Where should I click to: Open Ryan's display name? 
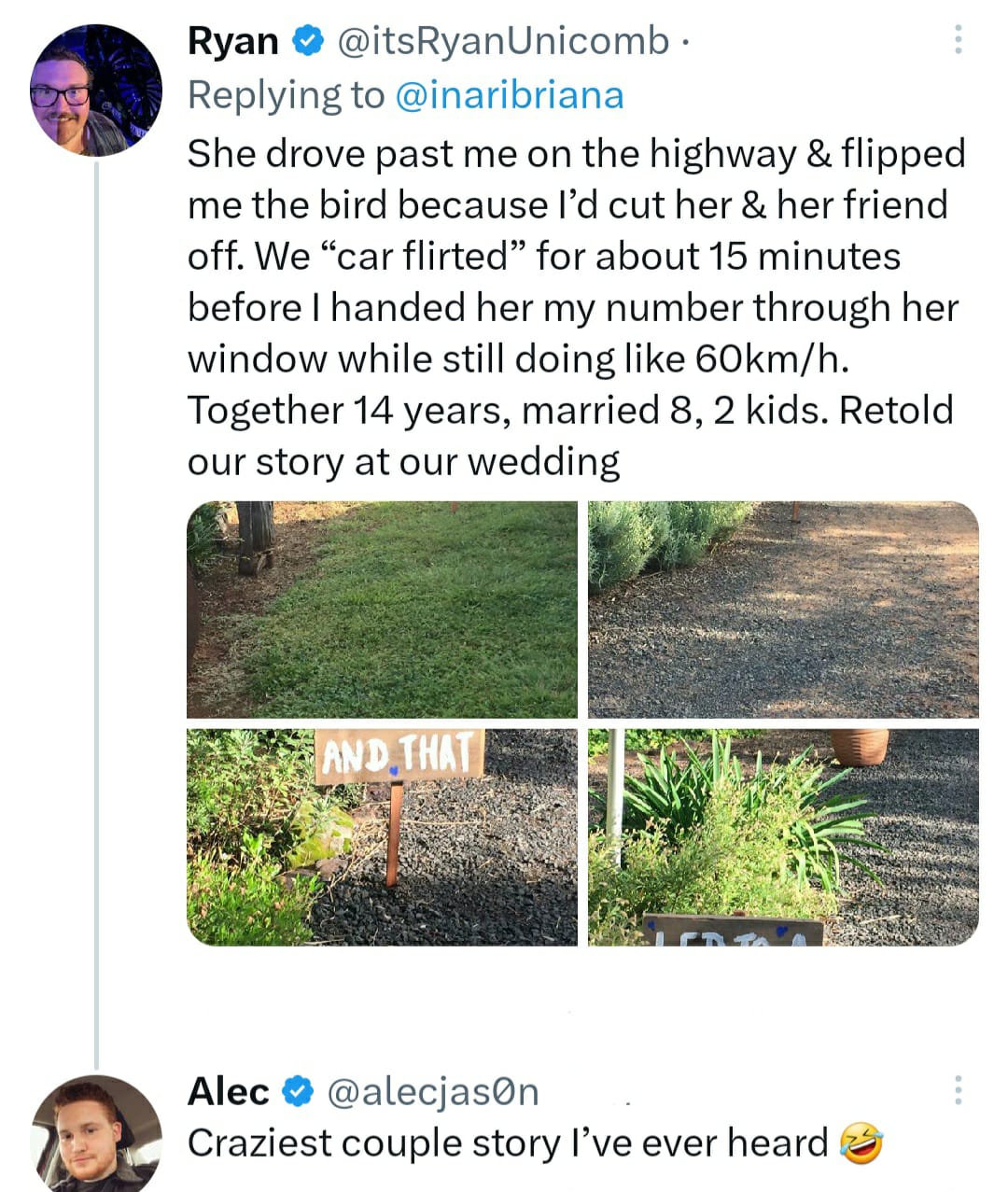(231, 40)
